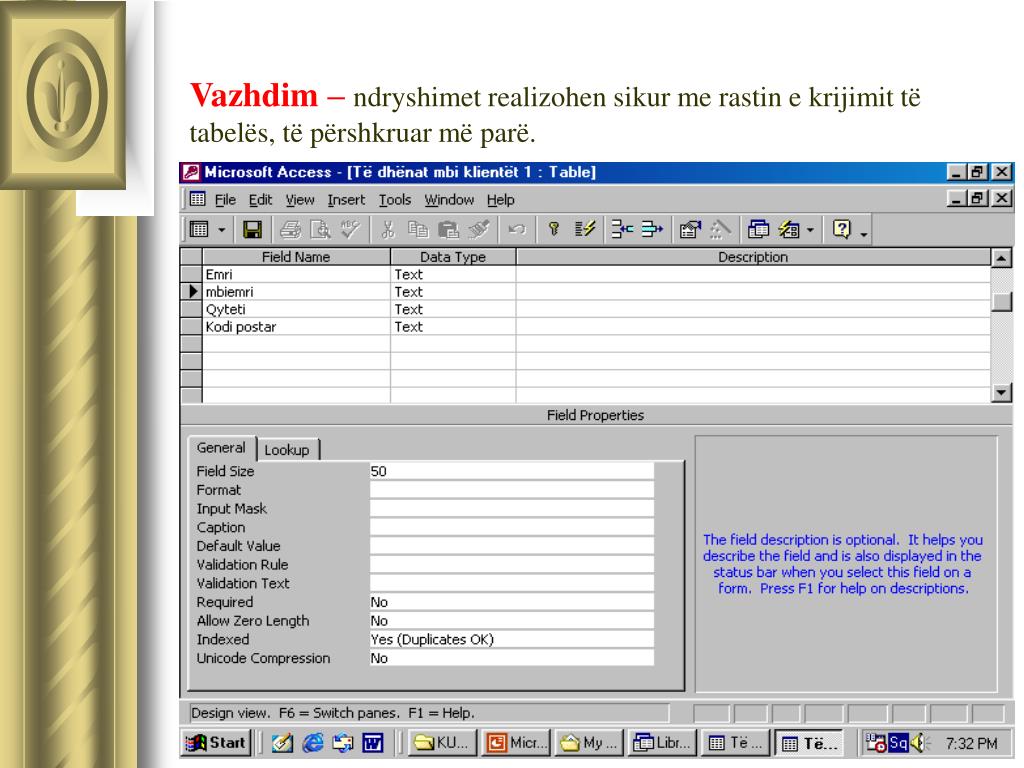Click the Insert Rows icon
Screen dimensions: 1024x768
[x=622, y=230]
